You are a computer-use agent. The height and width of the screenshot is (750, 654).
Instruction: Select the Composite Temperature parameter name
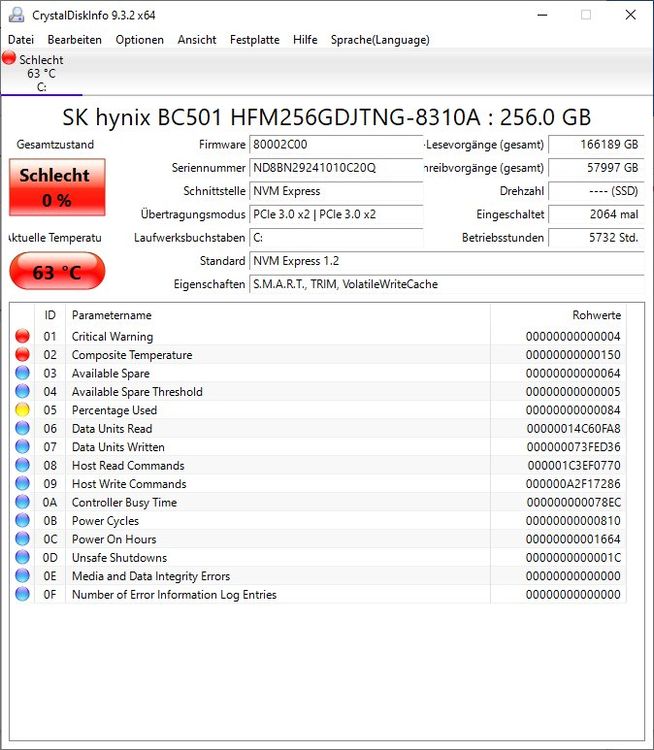(x=132, y=355)
